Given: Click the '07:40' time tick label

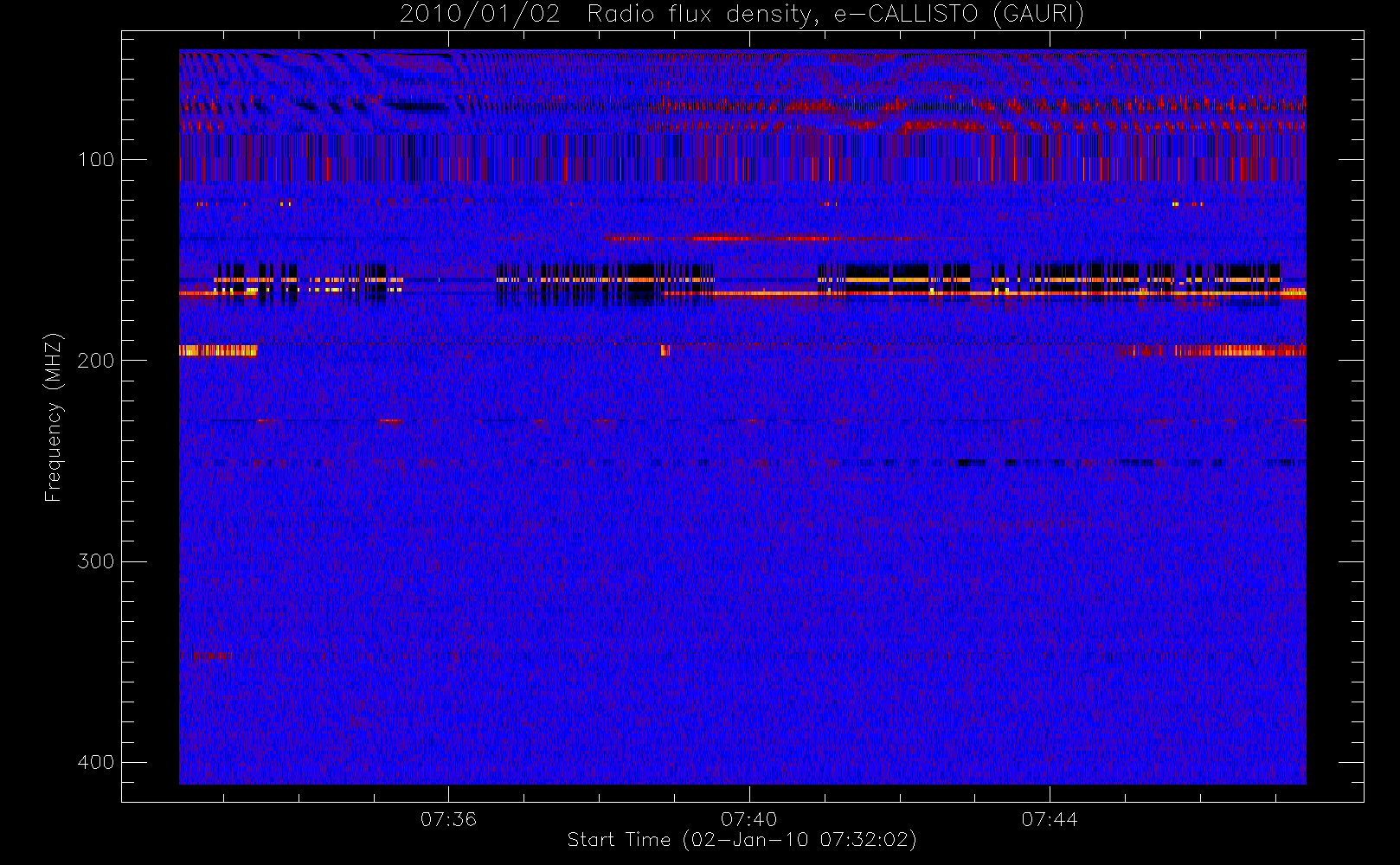Looking at the screenshot, I should [749, 819].
